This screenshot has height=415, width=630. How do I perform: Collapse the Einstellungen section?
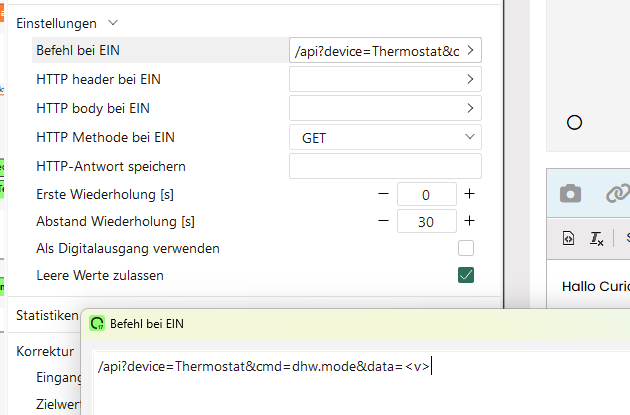[112, 22]
